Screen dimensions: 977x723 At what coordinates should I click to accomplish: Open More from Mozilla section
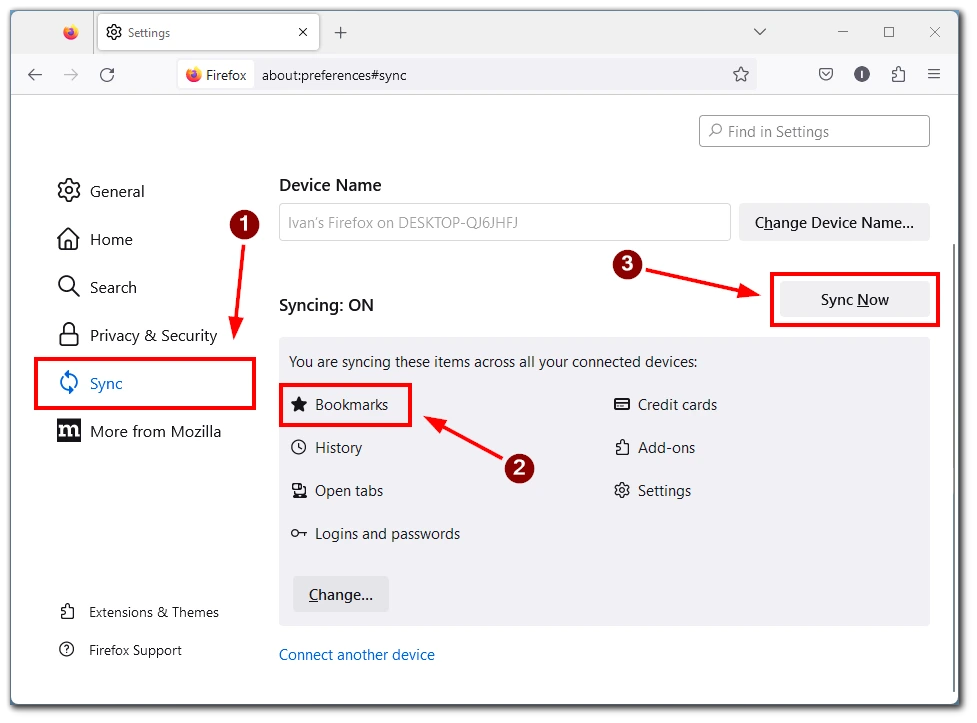click(x=138, y=431)
